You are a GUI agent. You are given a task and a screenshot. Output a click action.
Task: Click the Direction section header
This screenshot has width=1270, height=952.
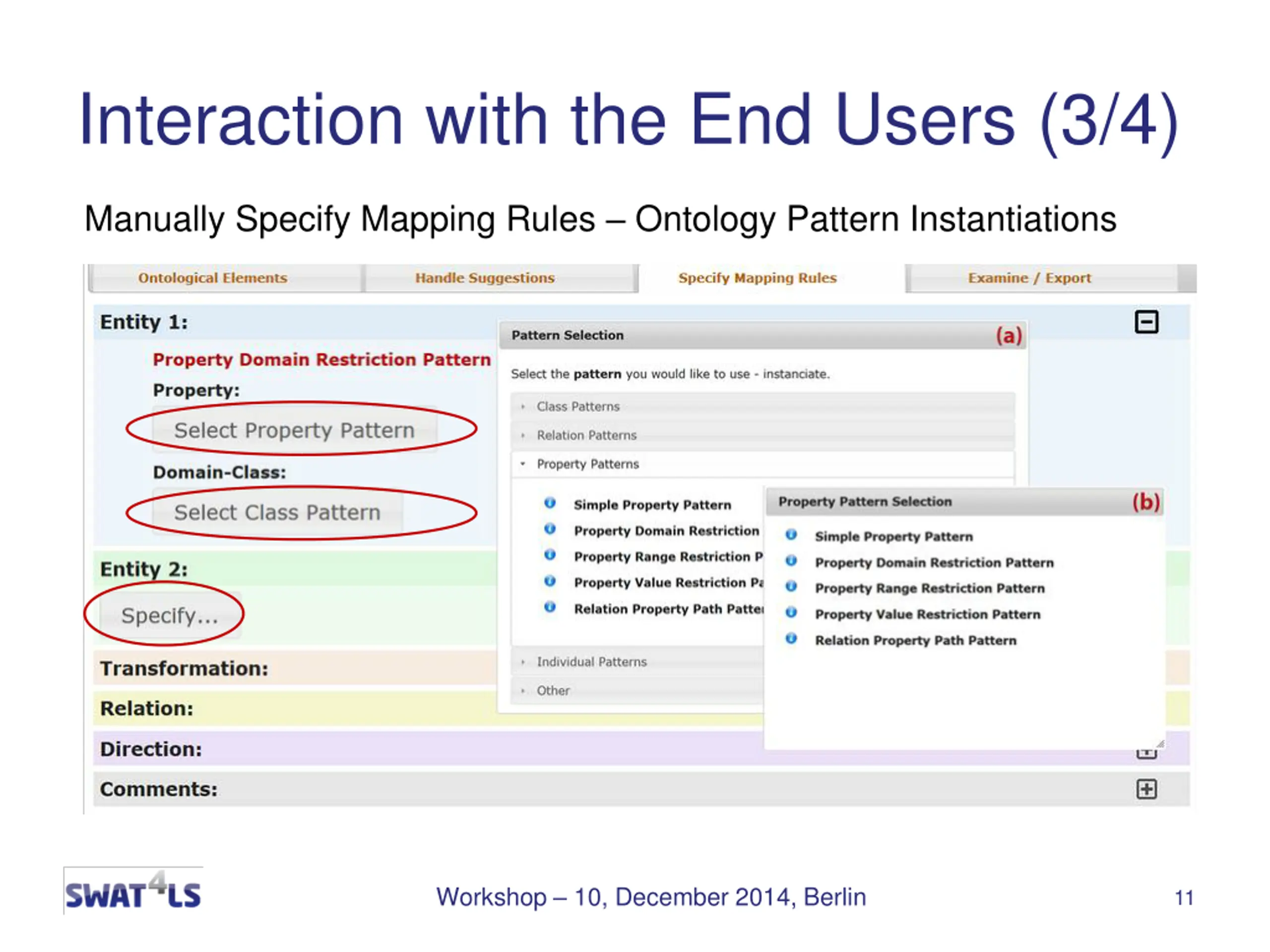[x=428, y=748]
